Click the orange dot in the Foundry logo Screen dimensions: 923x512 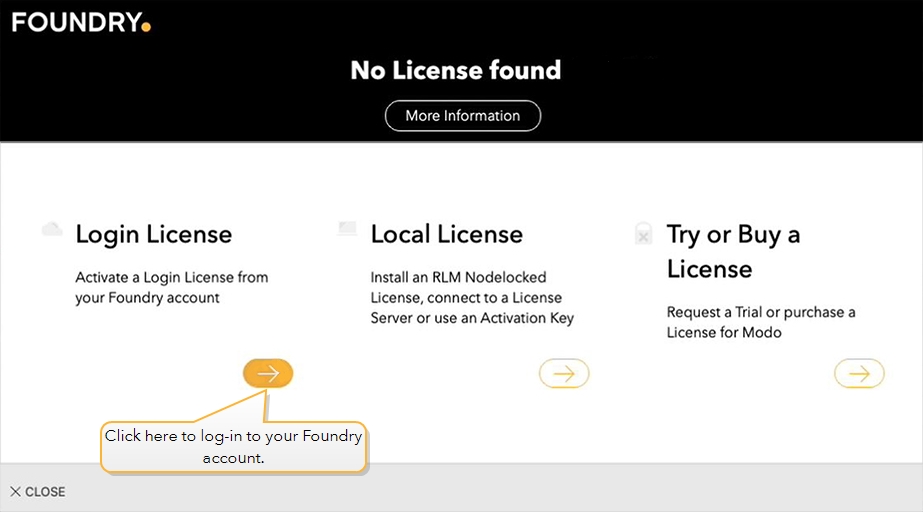tap(146, 27)
